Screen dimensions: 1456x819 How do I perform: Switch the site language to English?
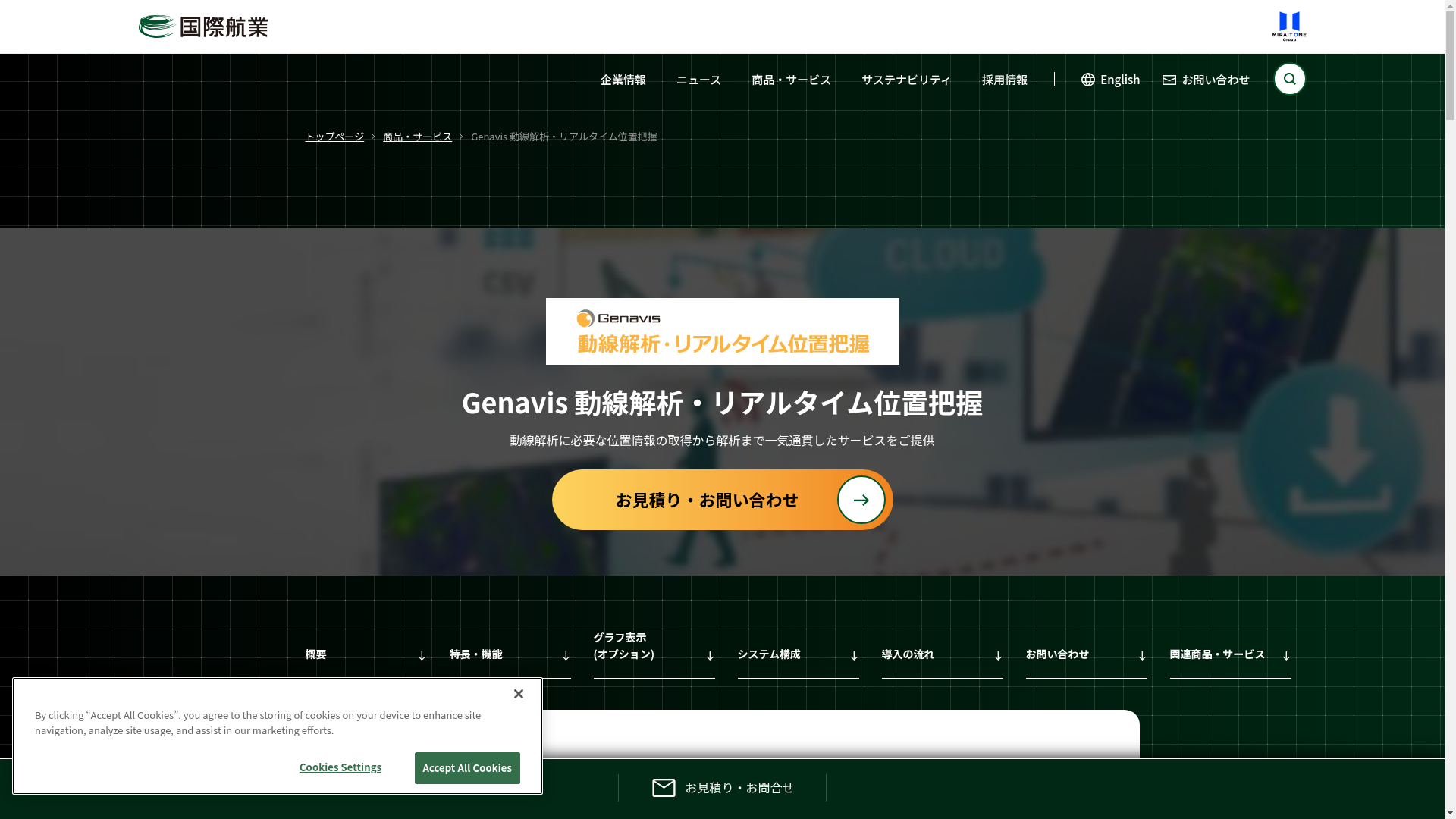click(x=1111, y=80)
